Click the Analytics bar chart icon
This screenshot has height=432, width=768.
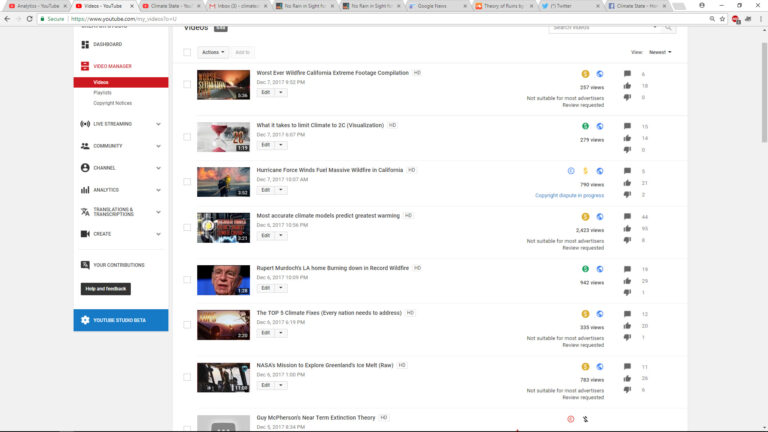coord(85,189)
